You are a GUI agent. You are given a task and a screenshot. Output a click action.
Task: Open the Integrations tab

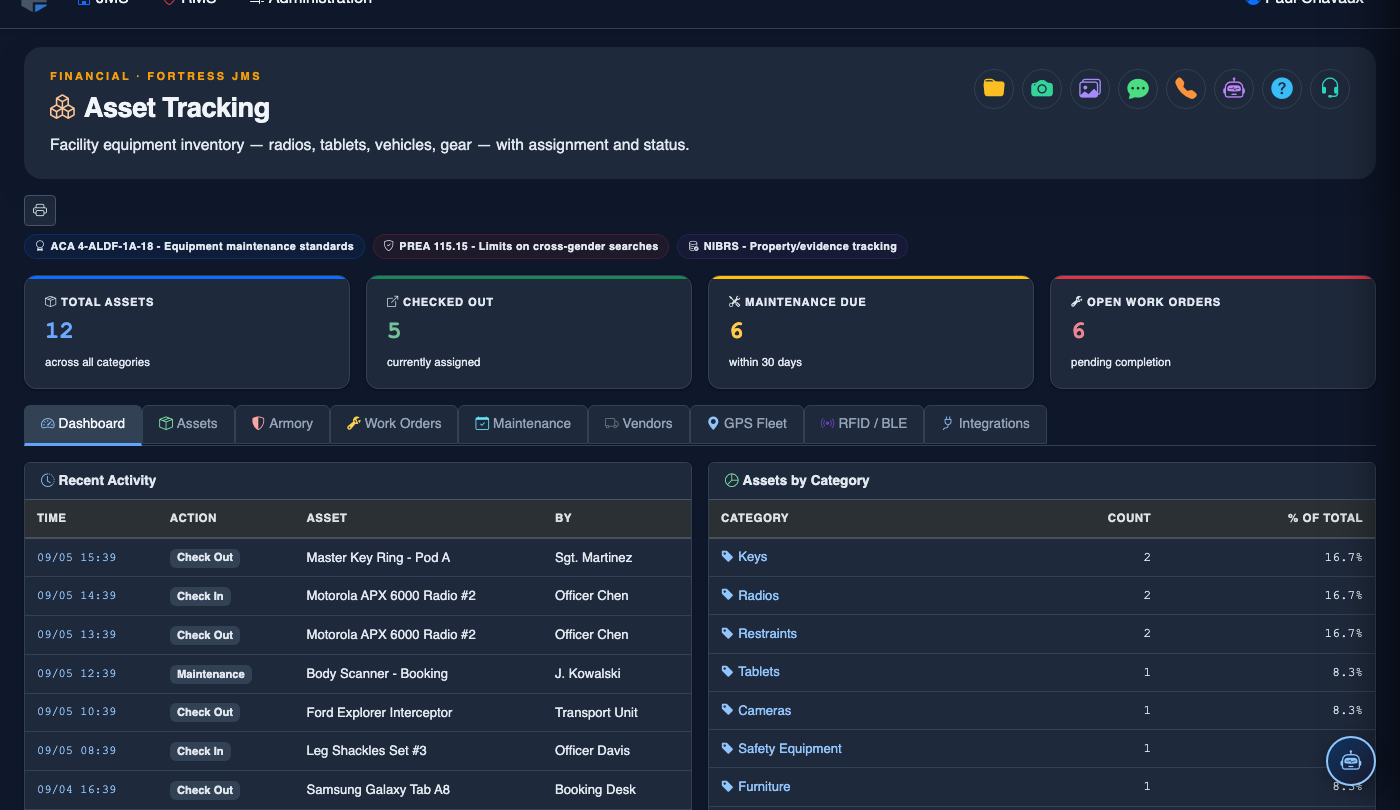(x=985, y=424)
